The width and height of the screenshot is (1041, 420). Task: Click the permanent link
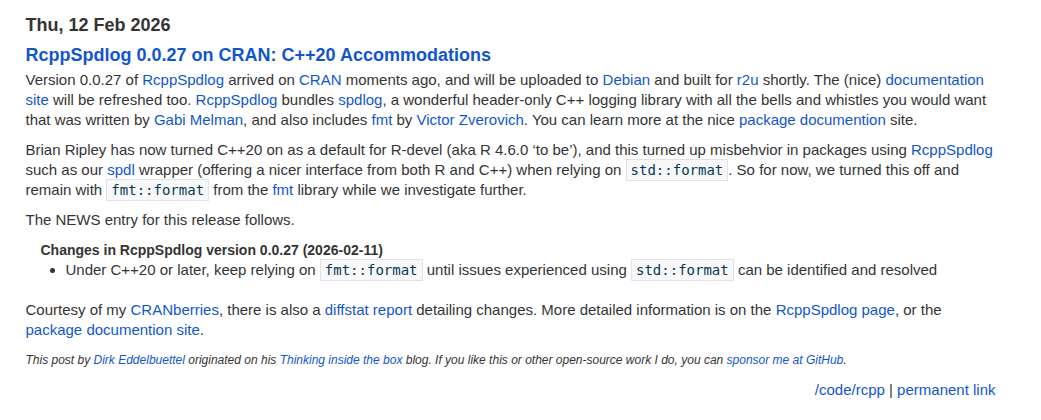pyautogui.click(x=946, y=390)
